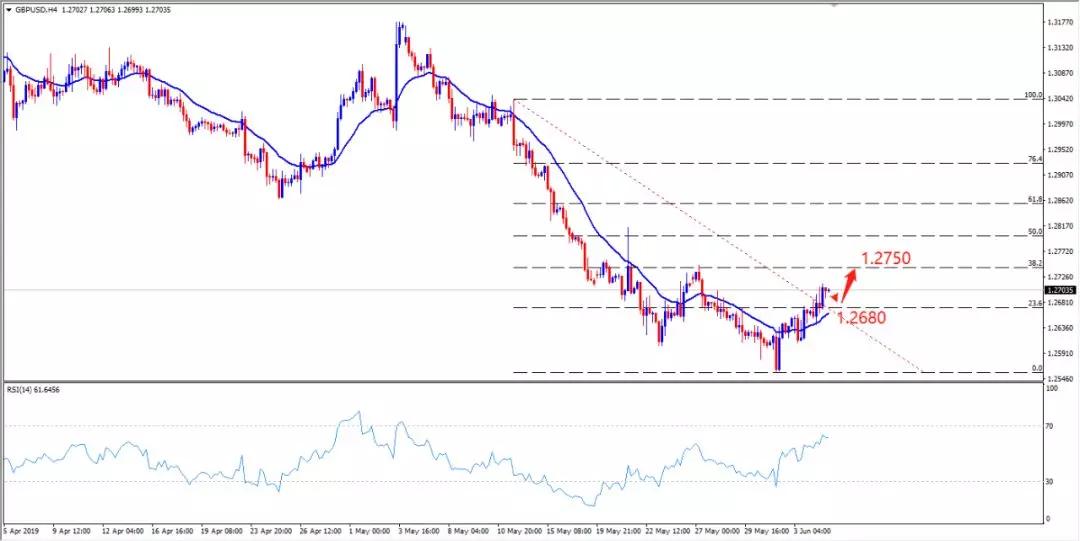Select the red 1.2680 support price label
The height and width of the screenshot is (541, 1080).
click(x=860, y=318)
